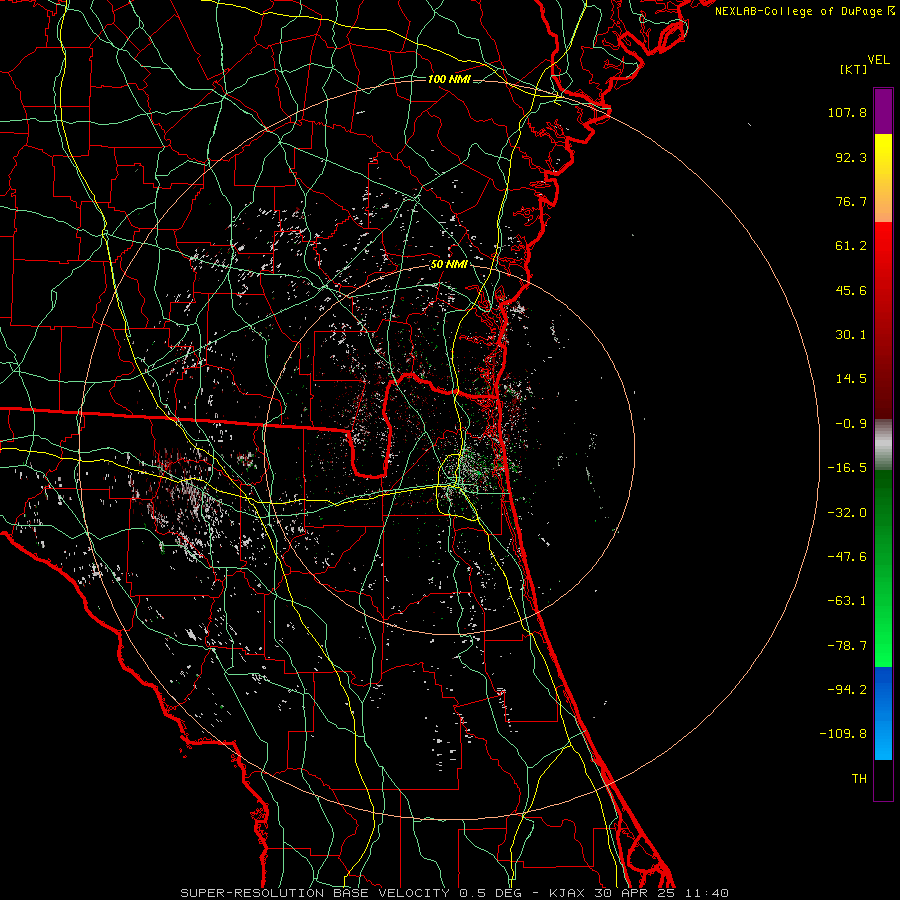Viewport: 900px width, 900px height.
Task: Click the 92.3 velocity scale value
Action: (x=851, y=157)
